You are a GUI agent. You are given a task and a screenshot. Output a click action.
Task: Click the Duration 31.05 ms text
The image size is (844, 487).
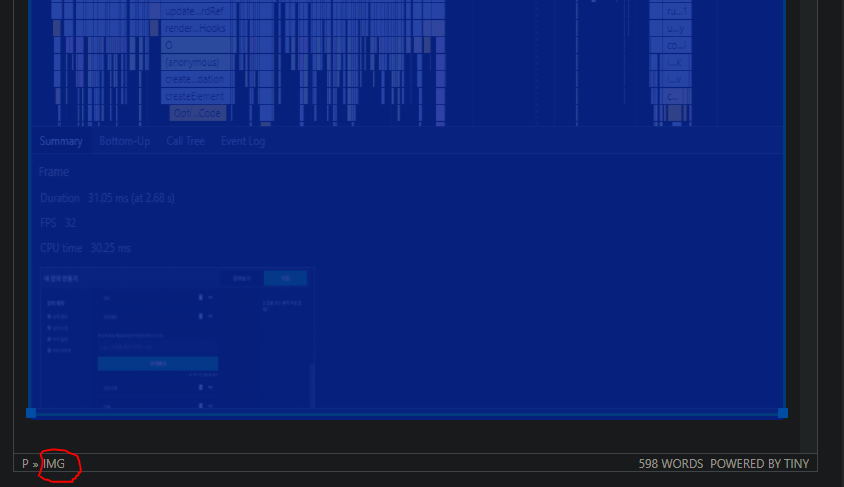point(107,198)
